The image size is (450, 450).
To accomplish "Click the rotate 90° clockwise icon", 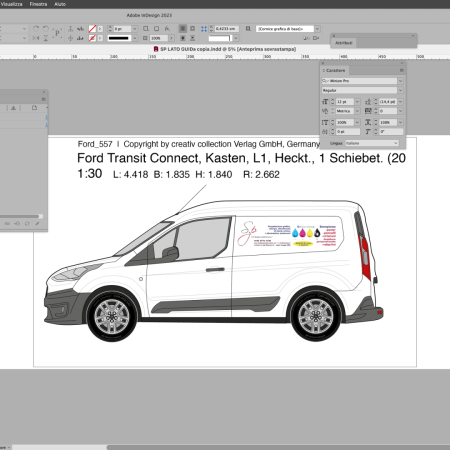I will click(36, 29).
